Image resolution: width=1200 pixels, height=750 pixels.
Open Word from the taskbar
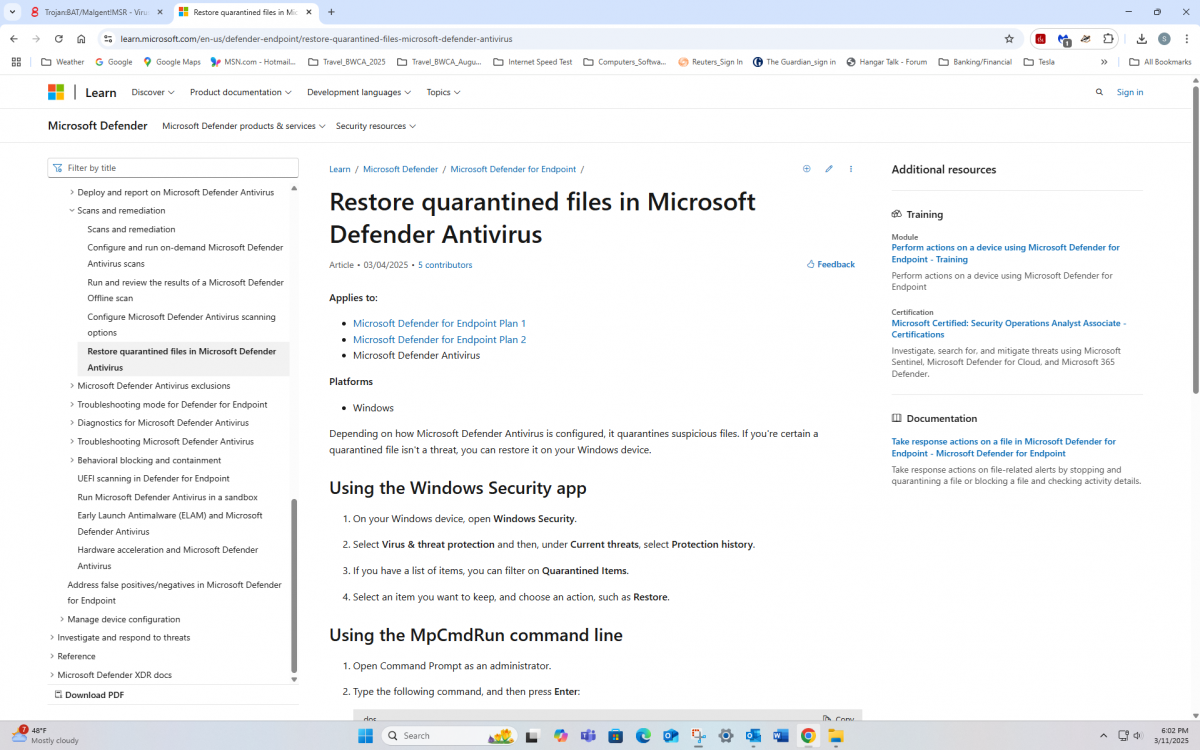tap(781, 736)
